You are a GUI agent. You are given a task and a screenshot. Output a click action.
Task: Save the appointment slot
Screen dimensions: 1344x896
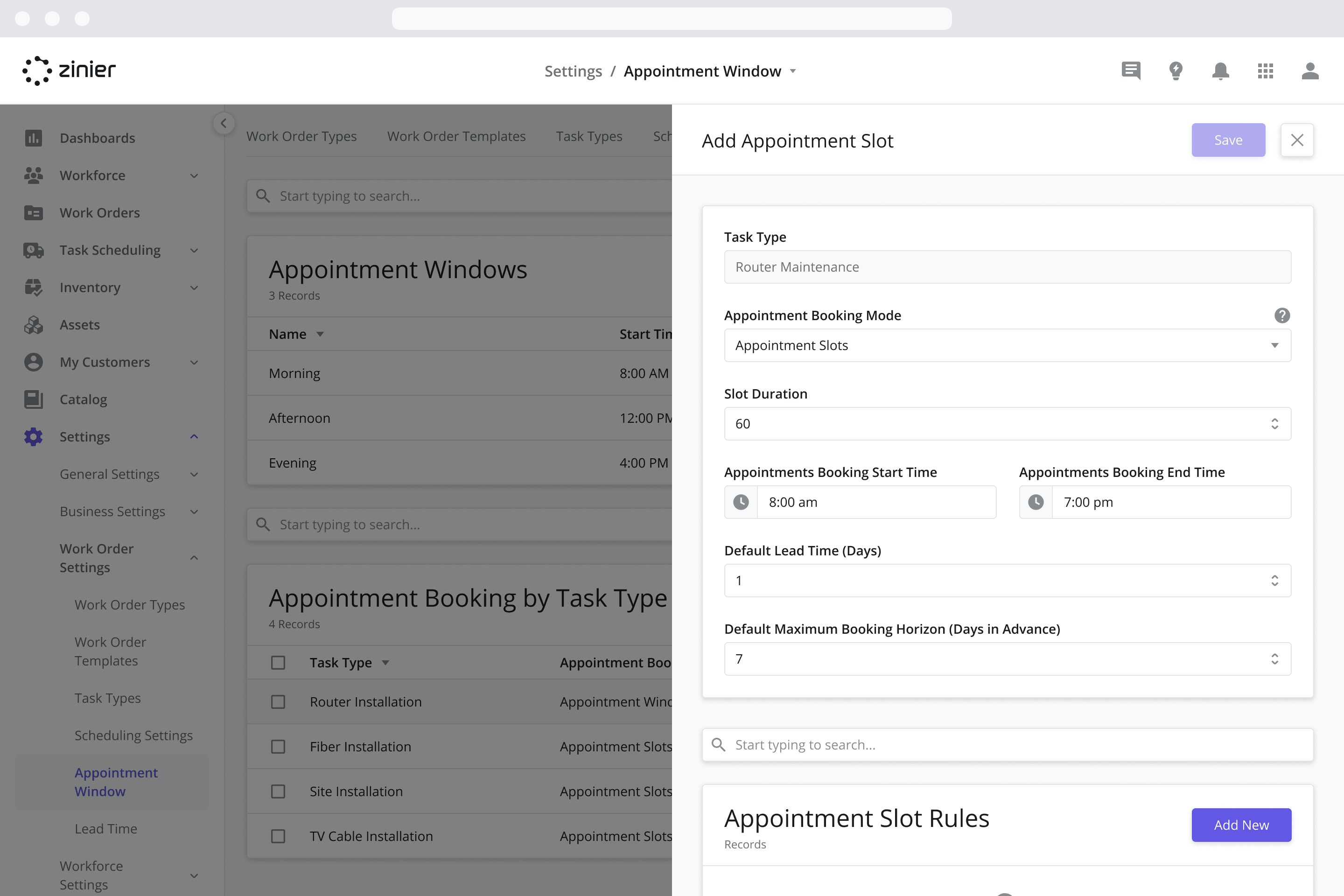(x=1228, y=140)
